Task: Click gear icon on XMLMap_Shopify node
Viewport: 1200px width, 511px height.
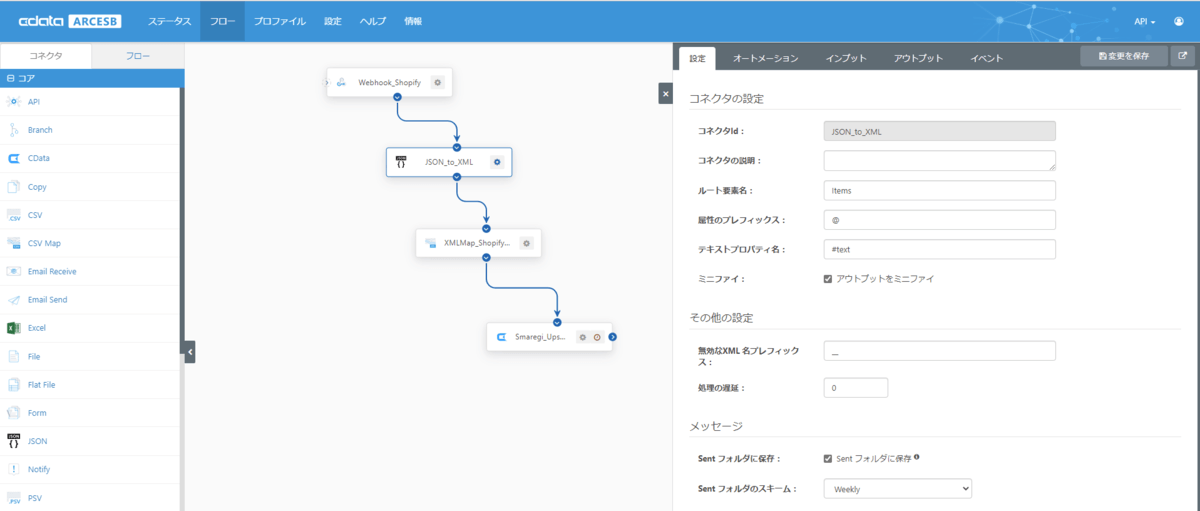Action: tap(526, 242)
